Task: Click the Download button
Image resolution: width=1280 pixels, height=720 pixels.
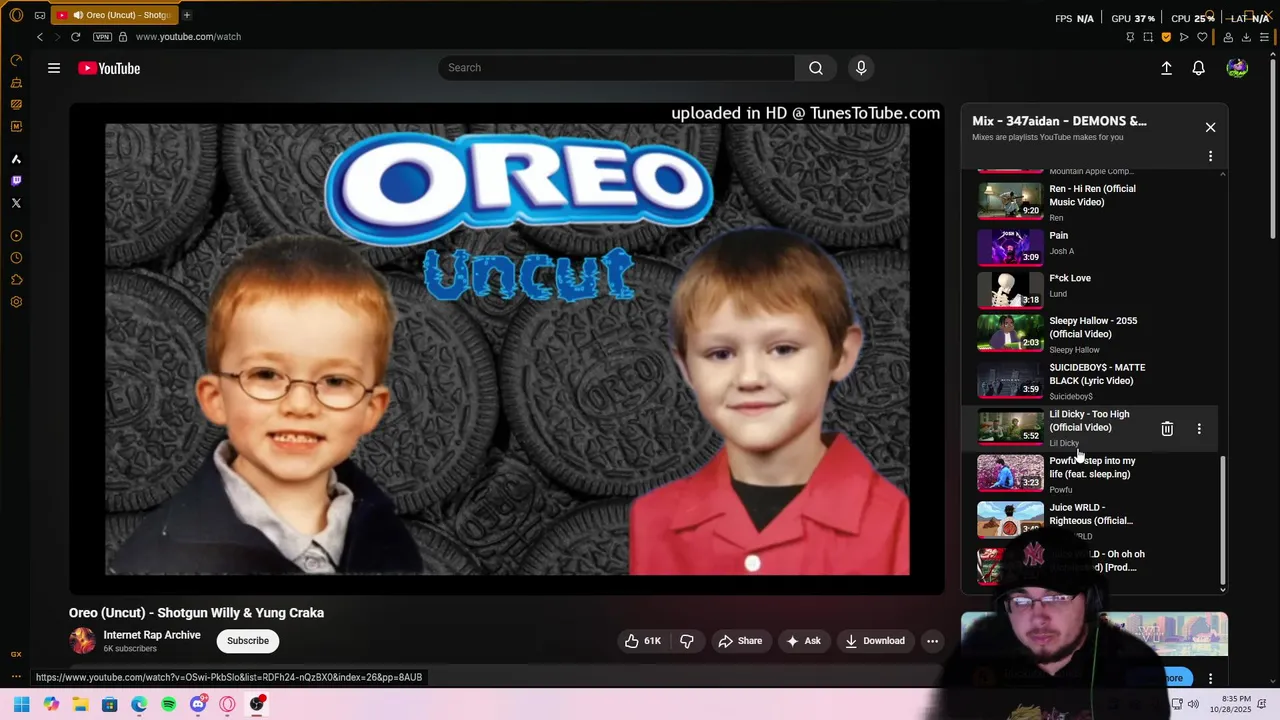Action: 875,641
